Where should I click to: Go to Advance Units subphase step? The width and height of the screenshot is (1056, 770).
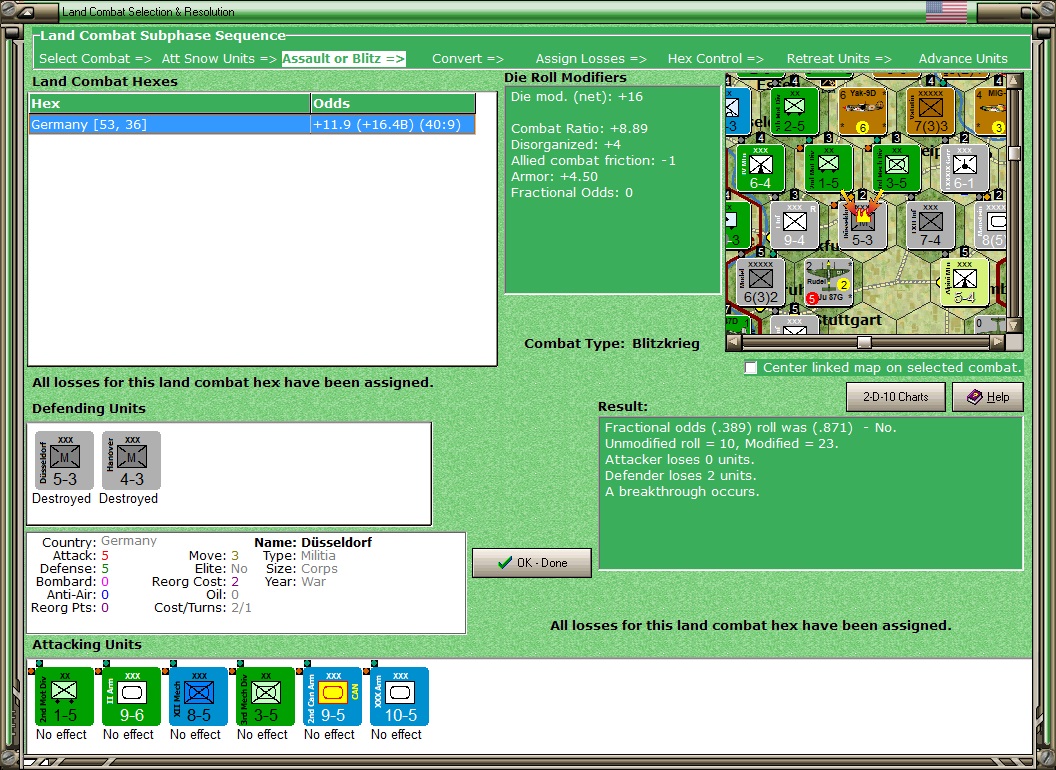(x=963, y=59)
